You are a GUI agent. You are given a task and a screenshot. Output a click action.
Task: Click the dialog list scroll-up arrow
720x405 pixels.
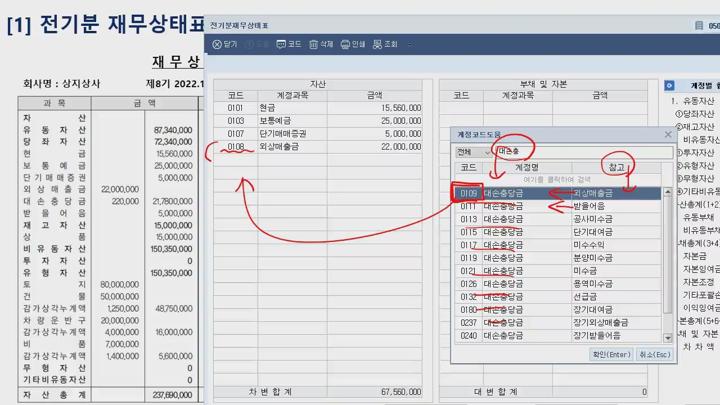[668, 191]
